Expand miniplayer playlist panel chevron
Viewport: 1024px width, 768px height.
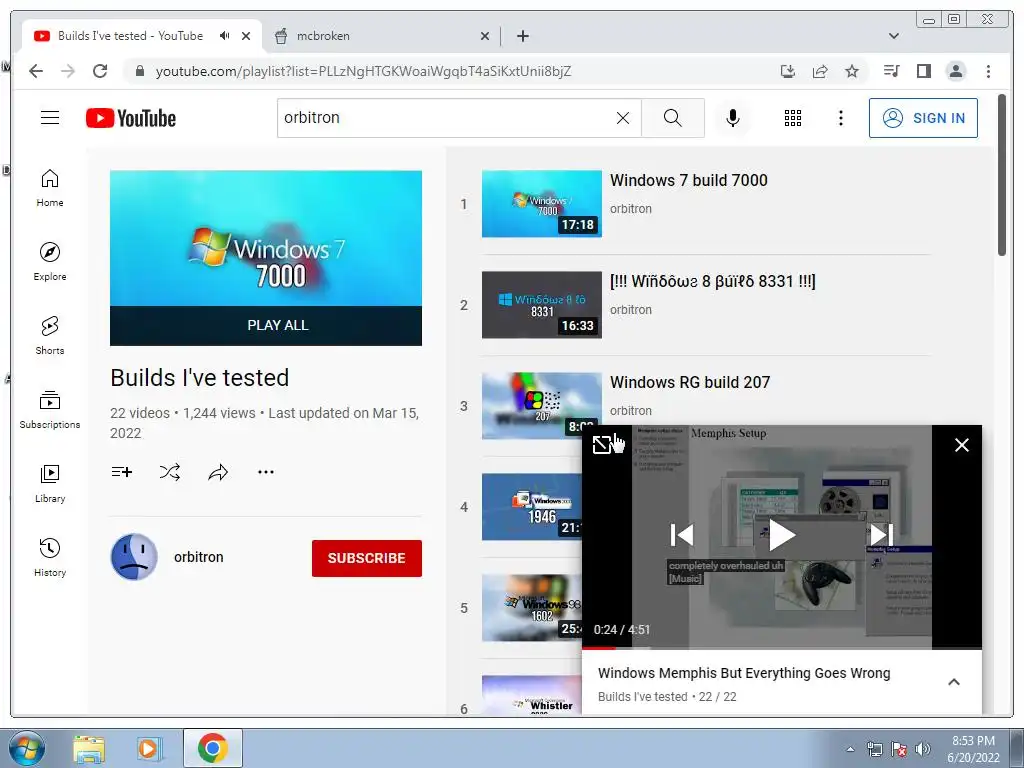coord(953,682)
